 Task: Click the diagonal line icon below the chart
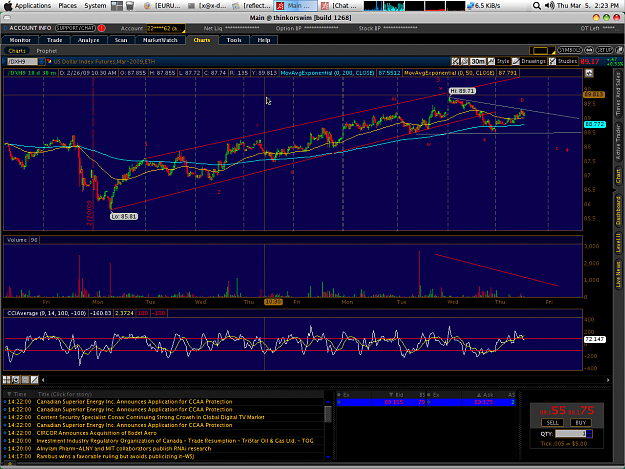[x=35, y=380]
